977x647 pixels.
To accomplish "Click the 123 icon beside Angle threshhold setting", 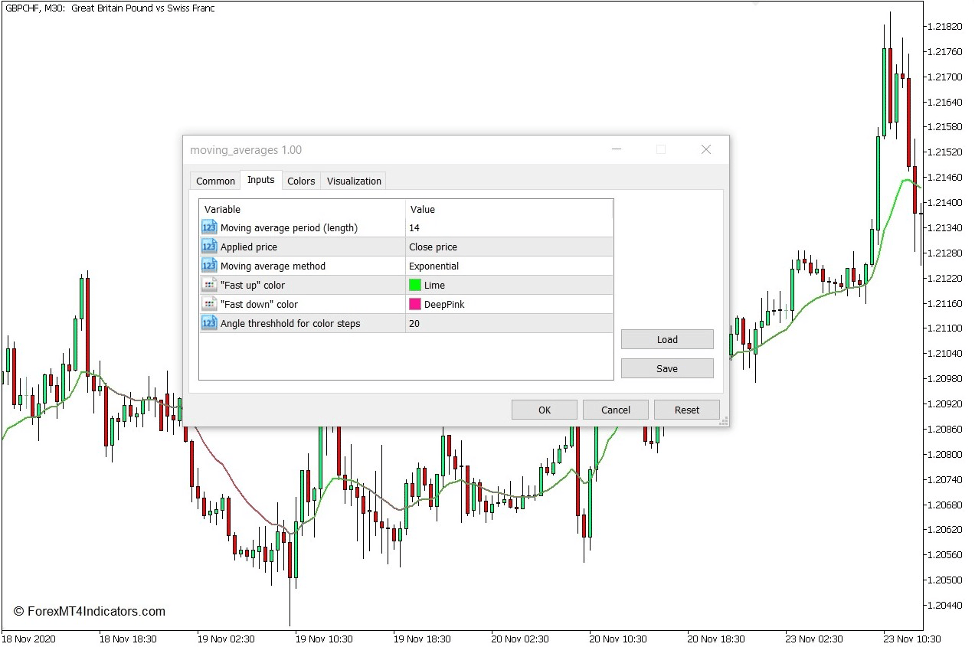I will (x=209, y=323).
